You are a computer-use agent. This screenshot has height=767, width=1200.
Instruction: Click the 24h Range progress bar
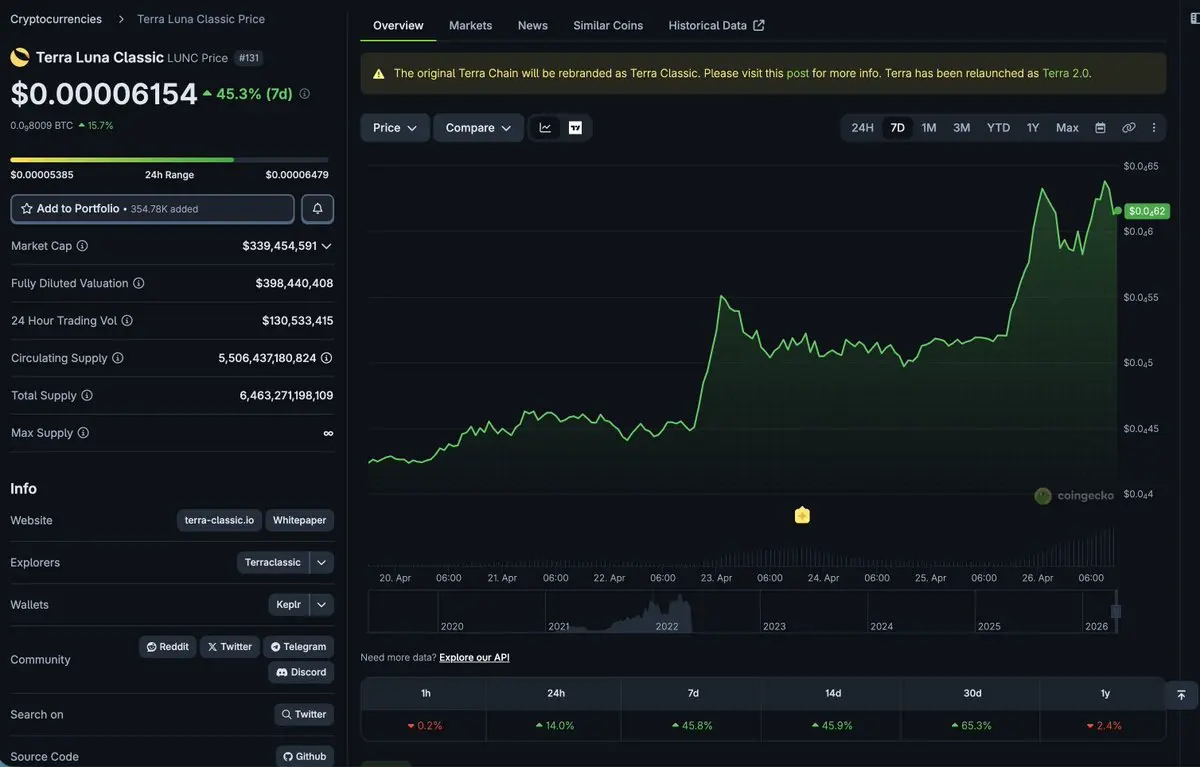(x=169, y=160)
